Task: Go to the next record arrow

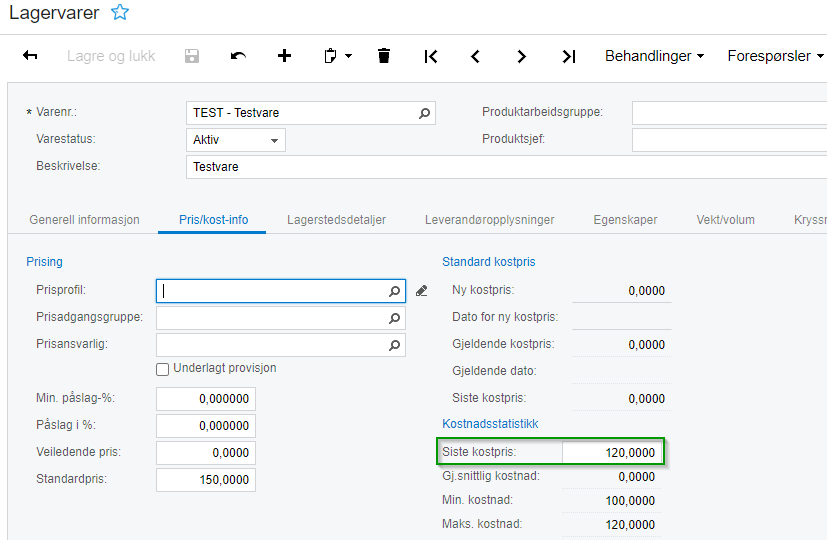Action: pos(522,56)
